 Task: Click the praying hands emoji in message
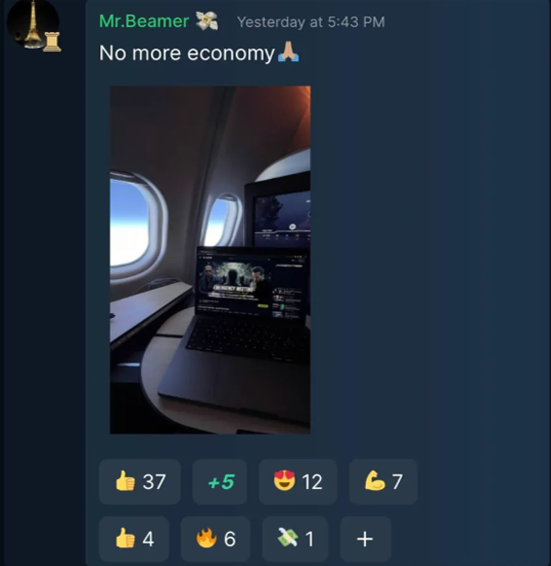coord(288,52)
